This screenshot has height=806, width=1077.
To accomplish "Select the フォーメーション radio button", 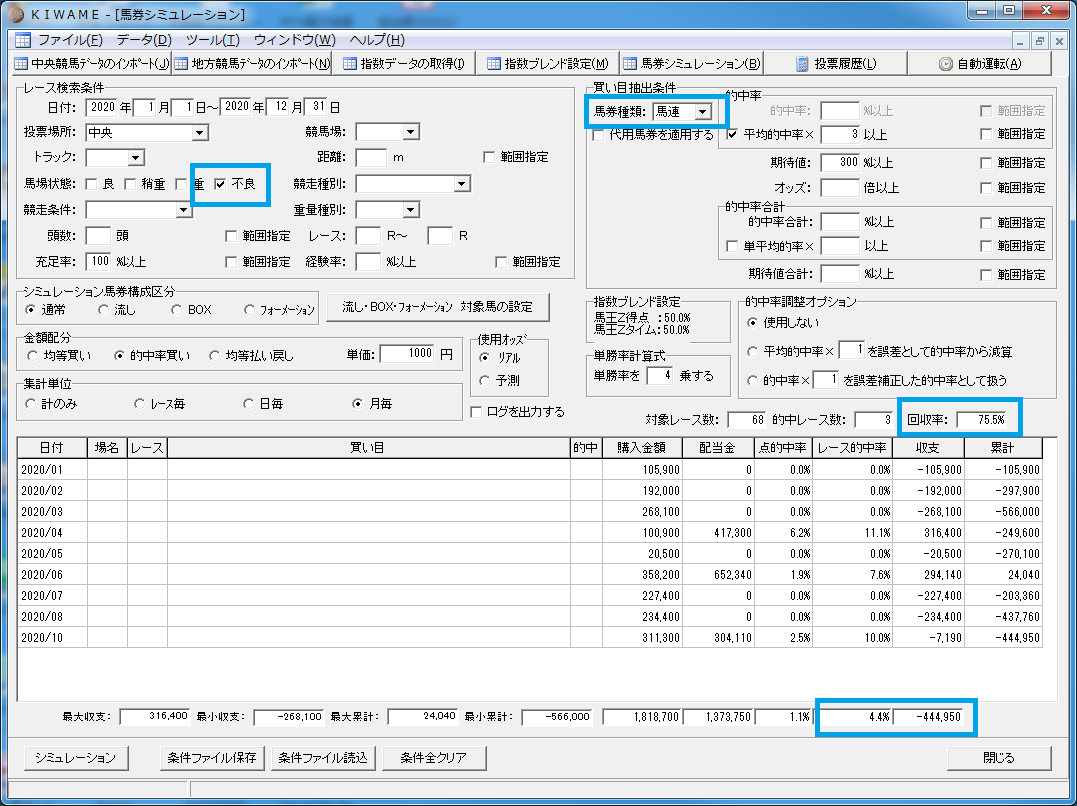I will pyautogui.click(x=249, y=310).
